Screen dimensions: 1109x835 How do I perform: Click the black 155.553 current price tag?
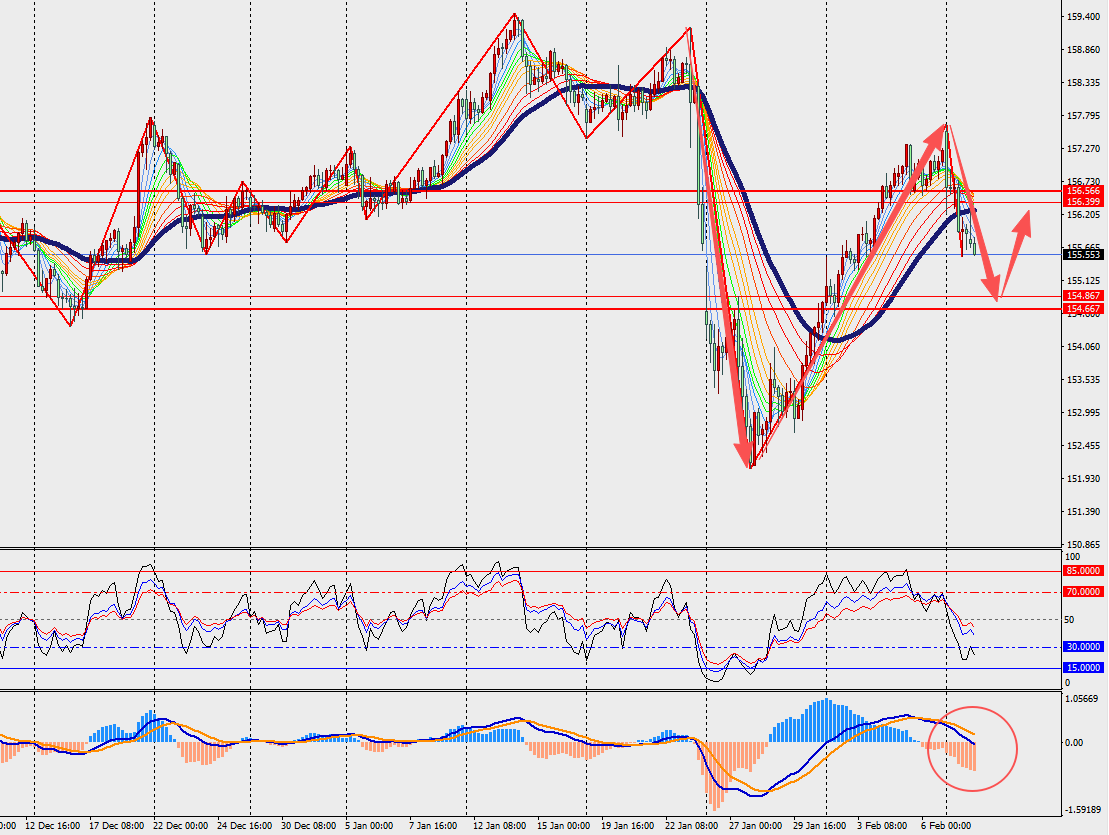[1084, 255]
